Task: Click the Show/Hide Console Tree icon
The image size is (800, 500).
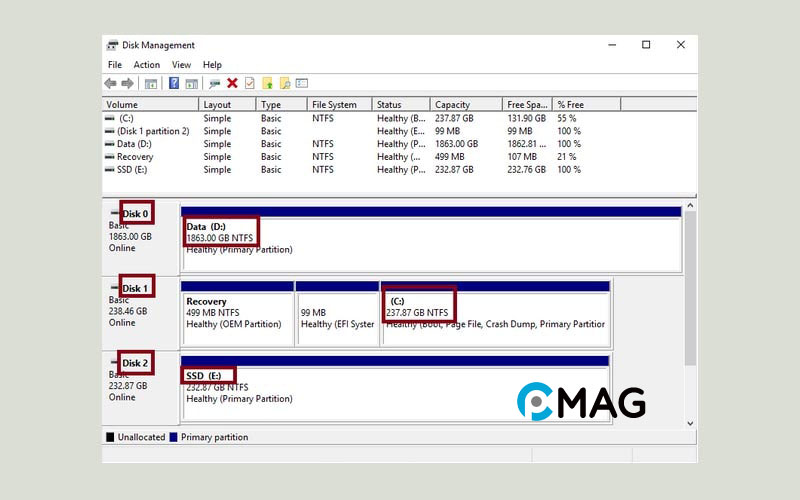Action: (x=151, y=83)
